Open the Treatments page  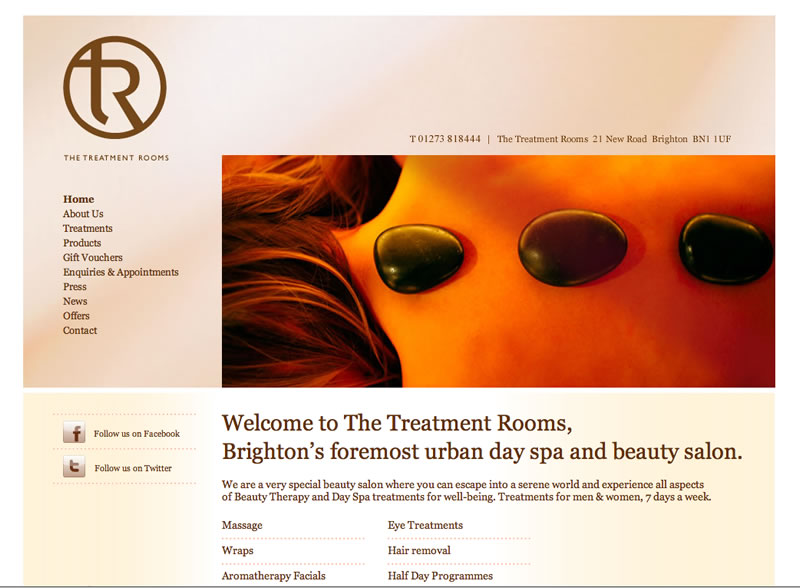pyautogui.click(x=88, y=228)
